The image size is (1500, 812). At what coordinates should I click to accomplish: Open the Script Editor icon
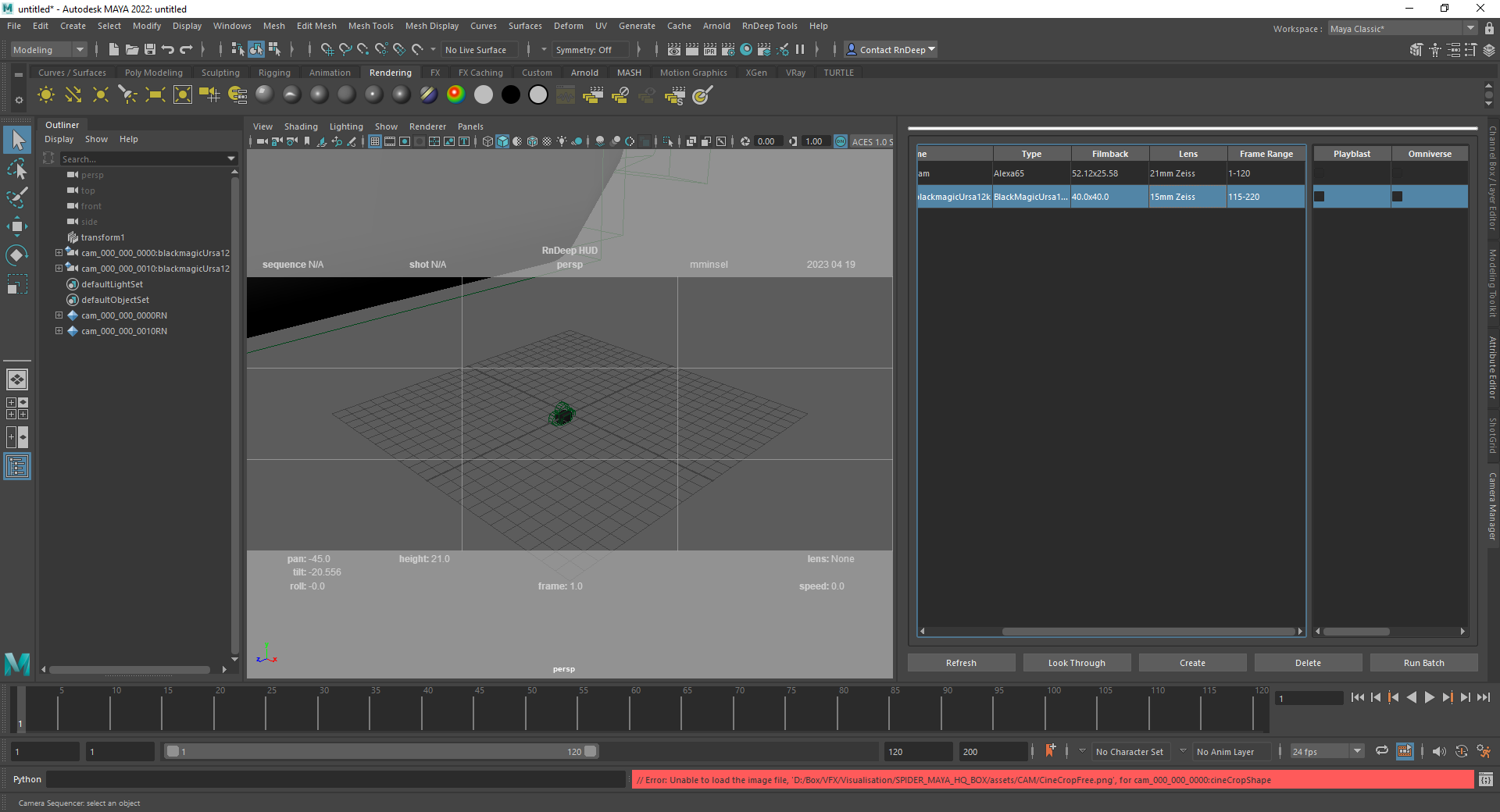[x=1485, y=779]
